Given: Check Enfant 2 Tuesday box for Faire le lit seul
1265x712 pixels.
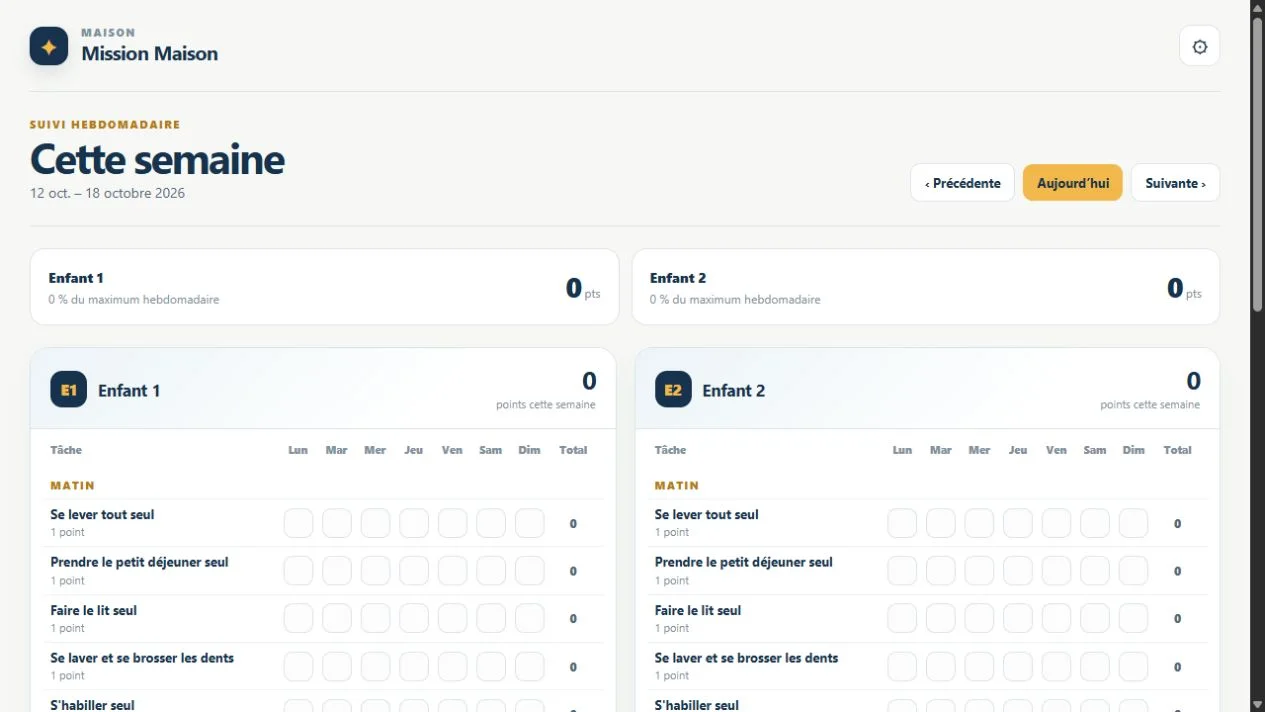Looking at the screenshot, I should pyautogui.click(x=940, y=619).
